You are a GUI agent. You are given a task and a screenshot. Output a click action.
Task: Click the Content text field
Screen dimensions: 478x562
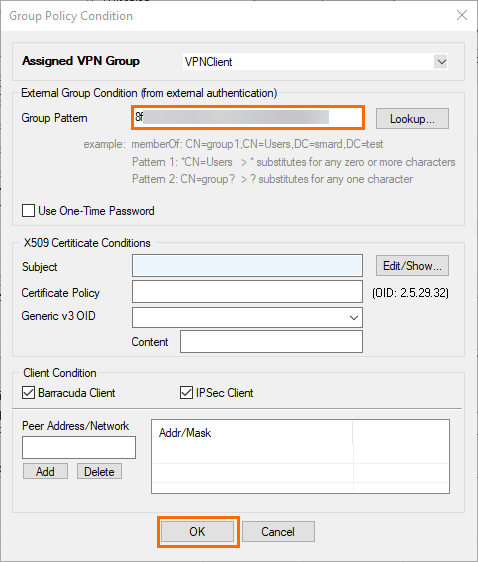(271, 342)
